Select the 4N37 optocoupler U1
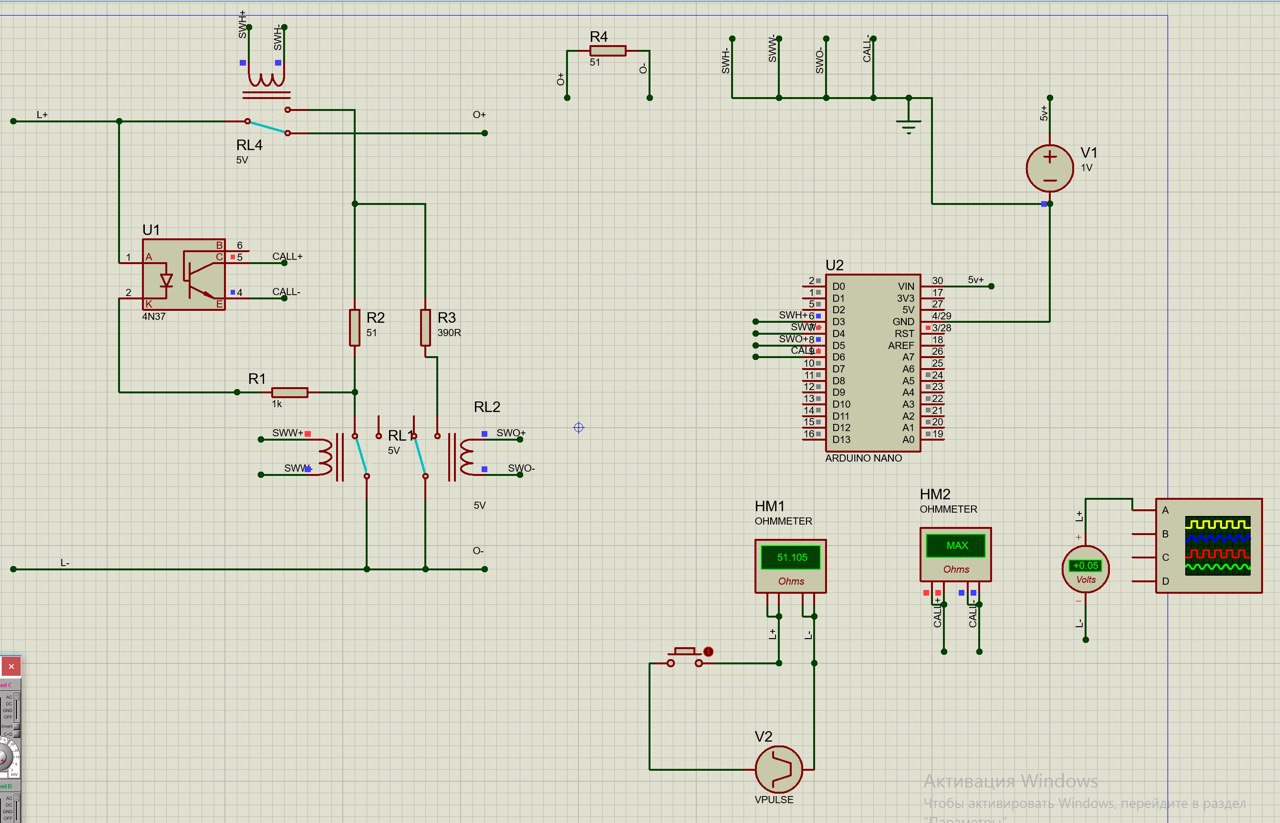This screenshot has width=1280, height=823. tap(185, 274)
